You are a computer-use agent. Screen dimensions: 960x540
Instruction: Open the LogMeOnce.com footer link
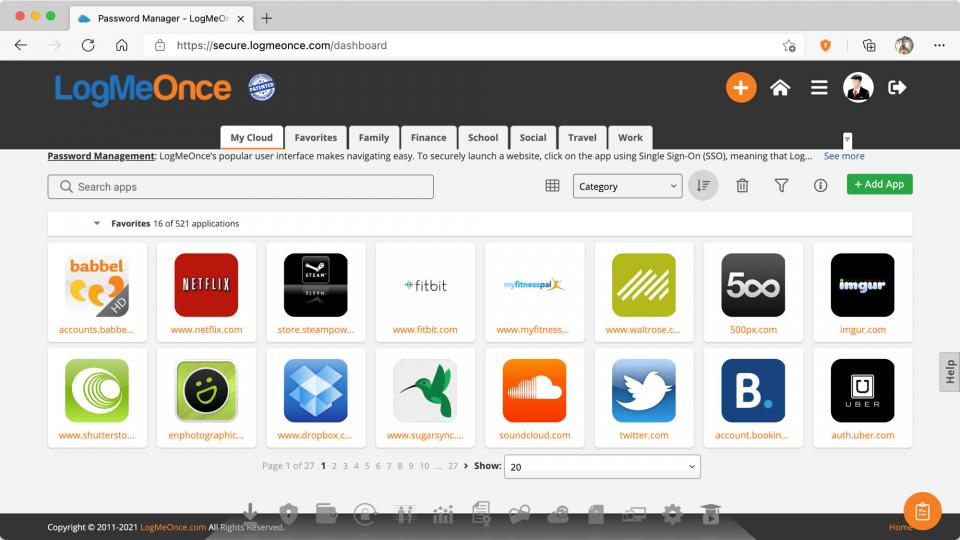[x=173, y=527]
